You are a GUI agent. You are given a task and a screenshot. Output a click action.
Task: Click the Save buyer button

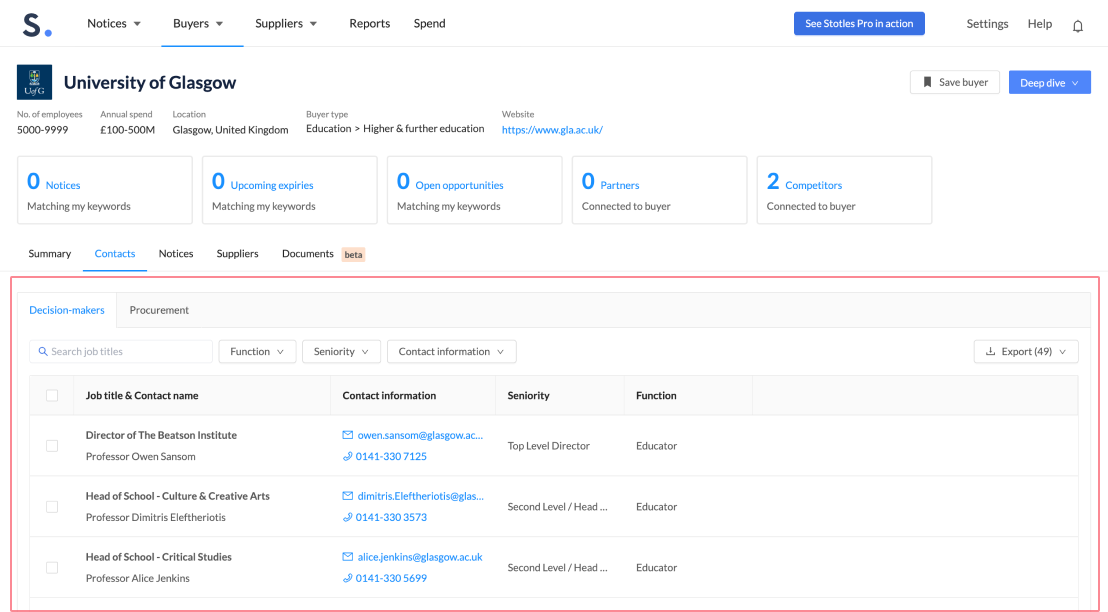[954, 82]
